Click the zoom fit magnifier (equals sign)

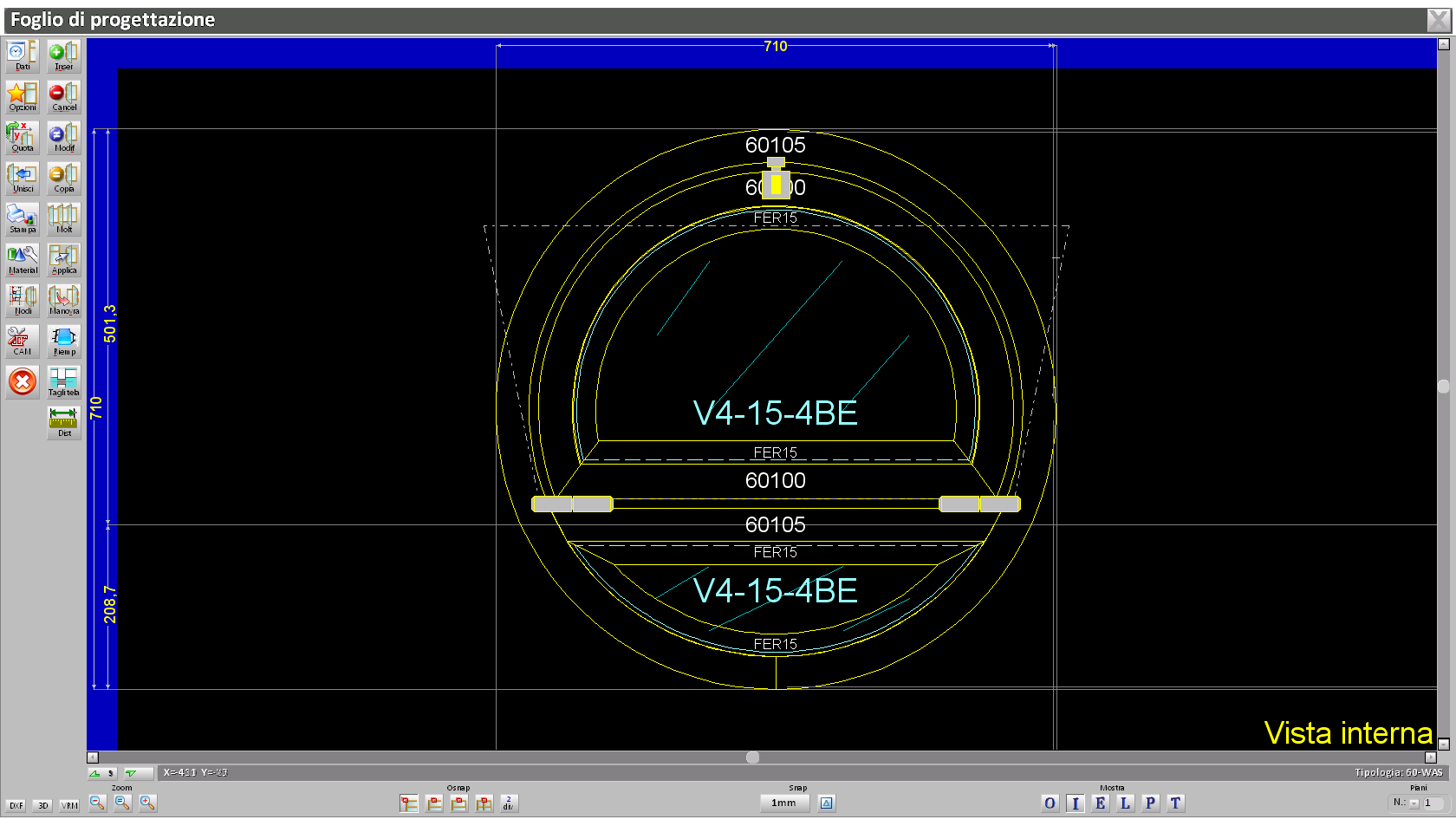(122, 803)
